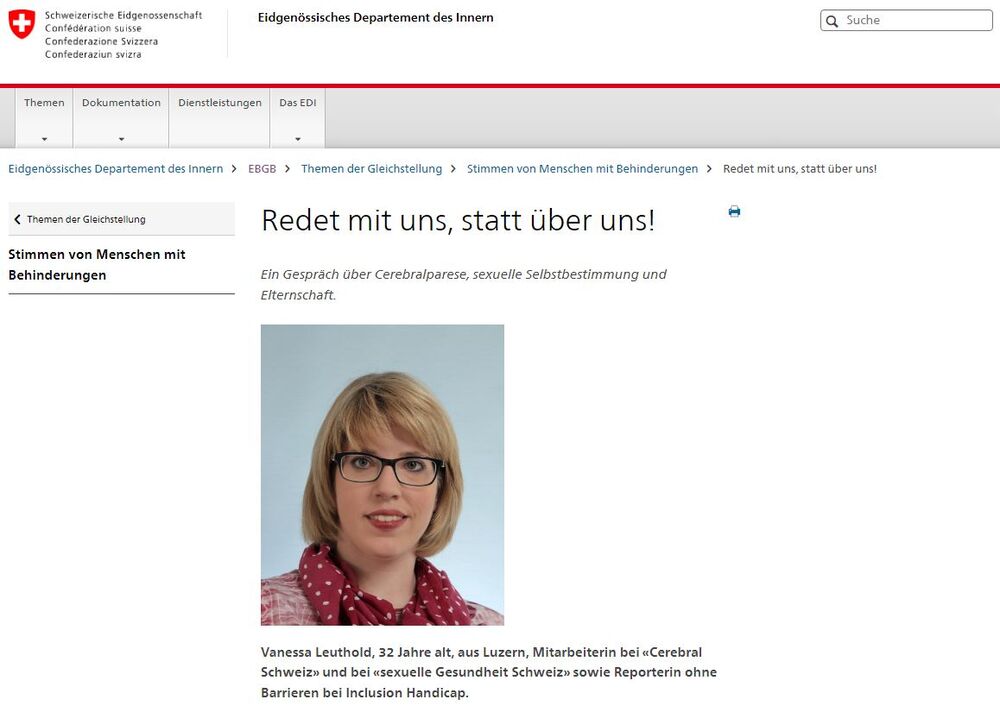Expand the Das EDI dropdown arrow

tap(297, 139)
